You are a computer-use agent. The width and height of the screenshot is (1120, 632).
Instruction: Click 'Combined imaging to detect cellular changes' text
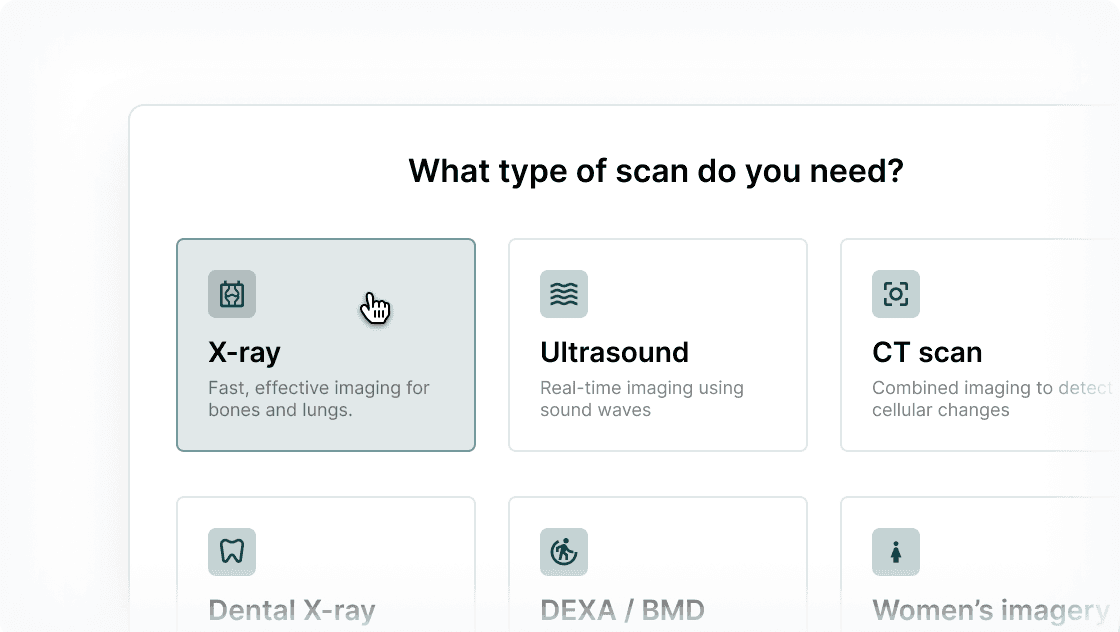click(x=990, y=399)
